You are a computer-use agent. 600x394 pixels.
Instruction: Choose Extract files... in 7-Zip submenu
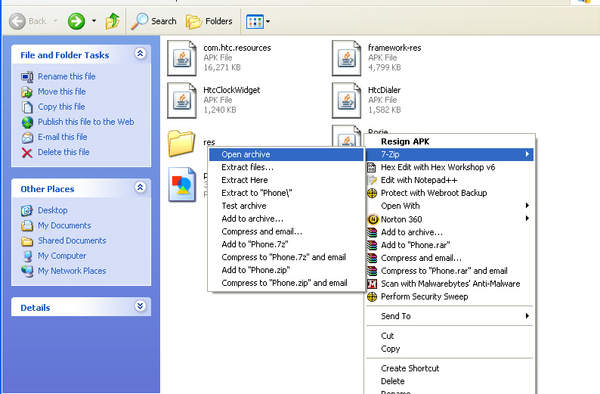pos(286,167)
